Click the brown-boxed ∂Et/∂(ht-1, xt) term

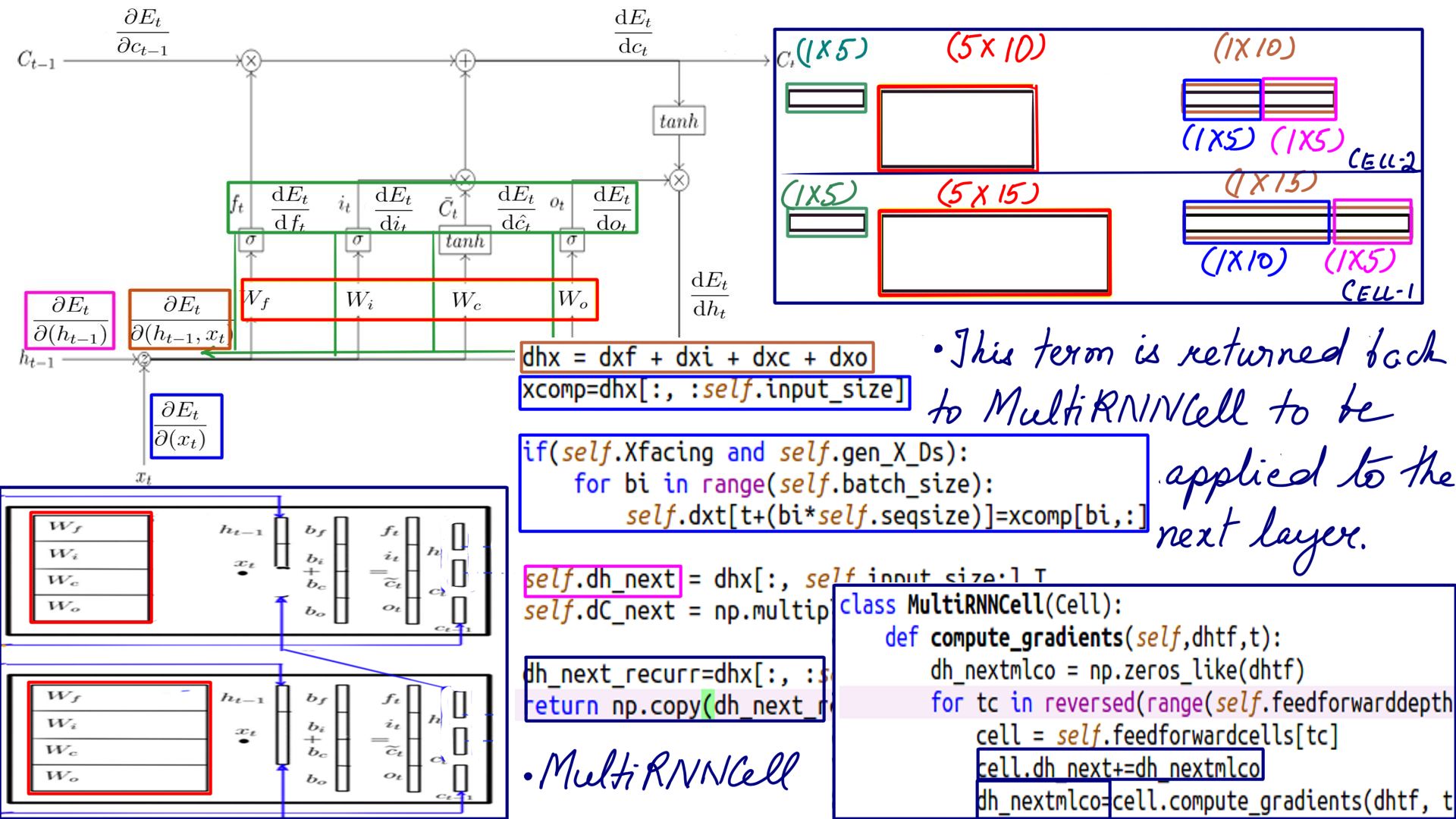click(180, 319)
